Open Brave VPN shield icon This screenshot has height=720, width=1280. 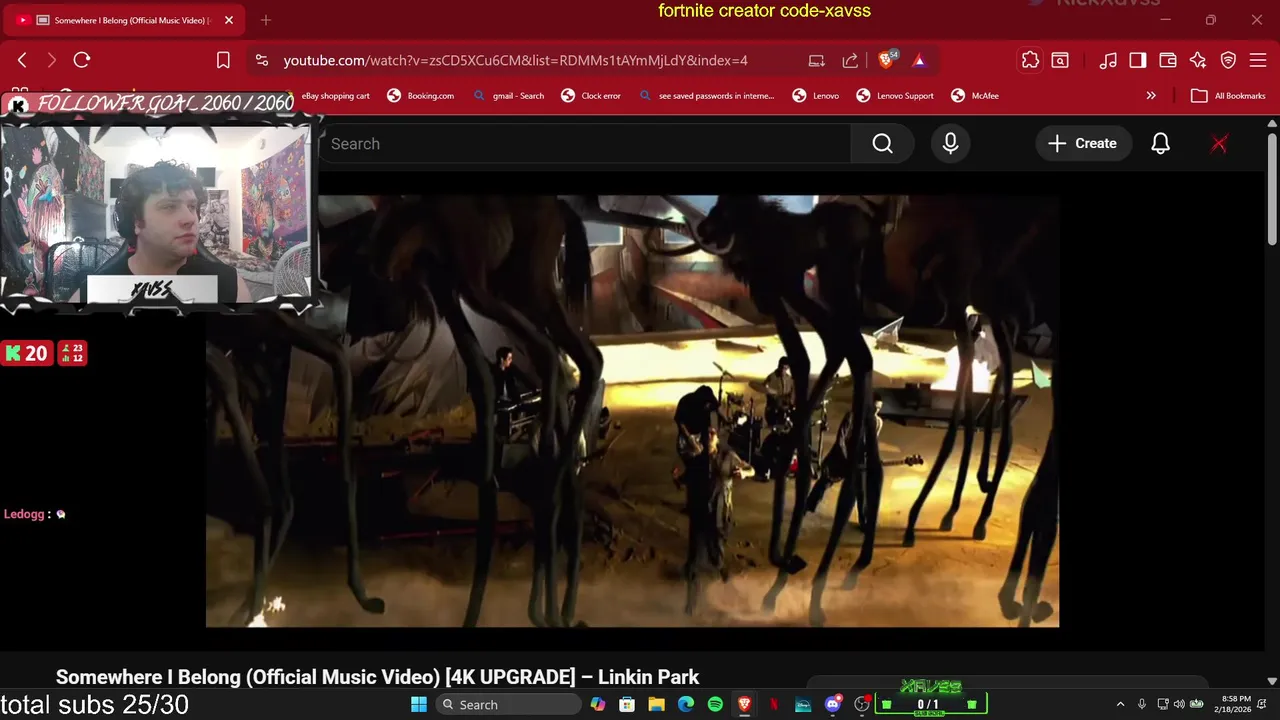pos(1228,60)
